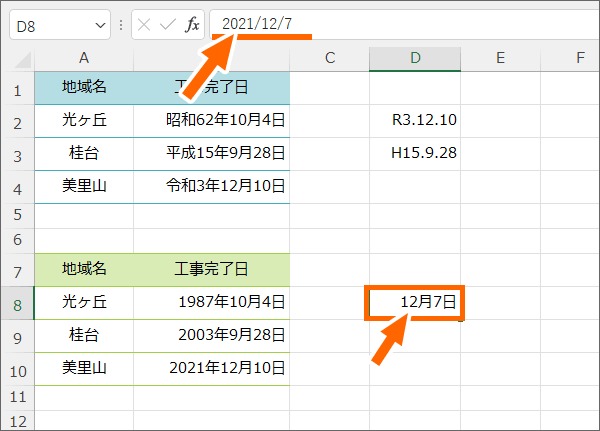The width and height of the screenshot is (600, 431).
Task: Select the 光ヶ丘 cell in row 2
Action: click(x=84, y=121)
